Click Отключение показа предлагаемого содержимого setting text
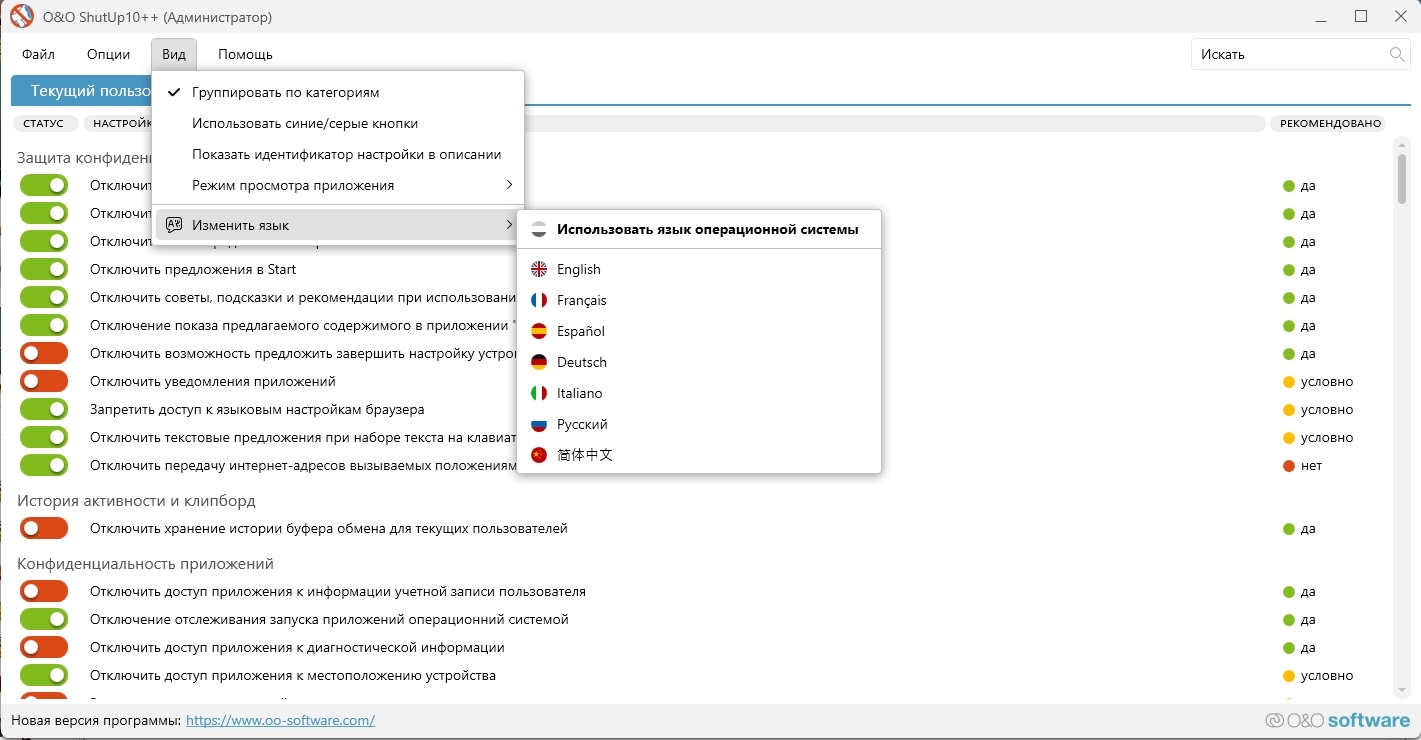1421x740 pixels. coord(303,325)
